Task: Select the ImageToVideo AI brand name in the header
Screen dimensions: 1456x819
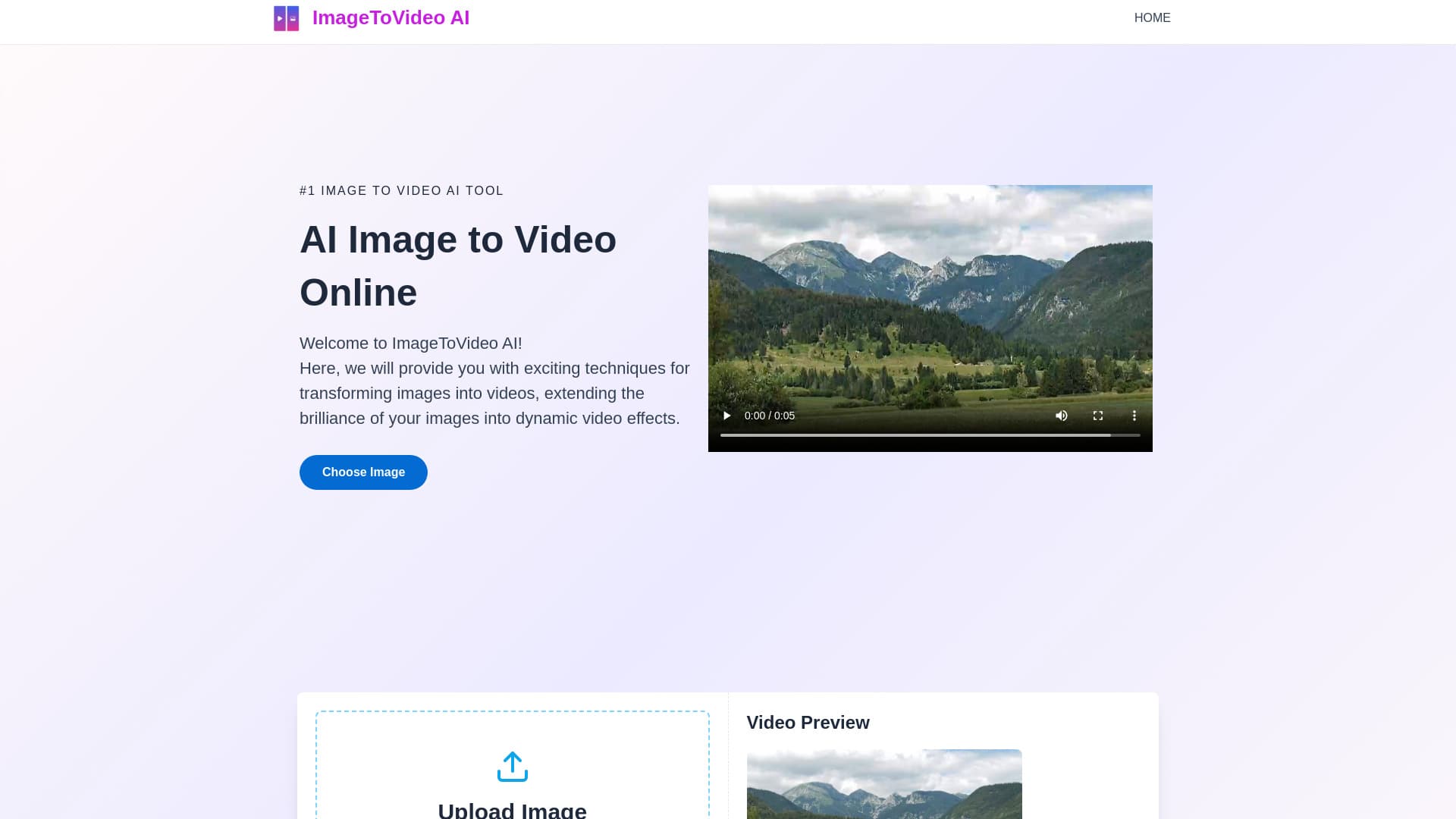Action: click(391, 17)
